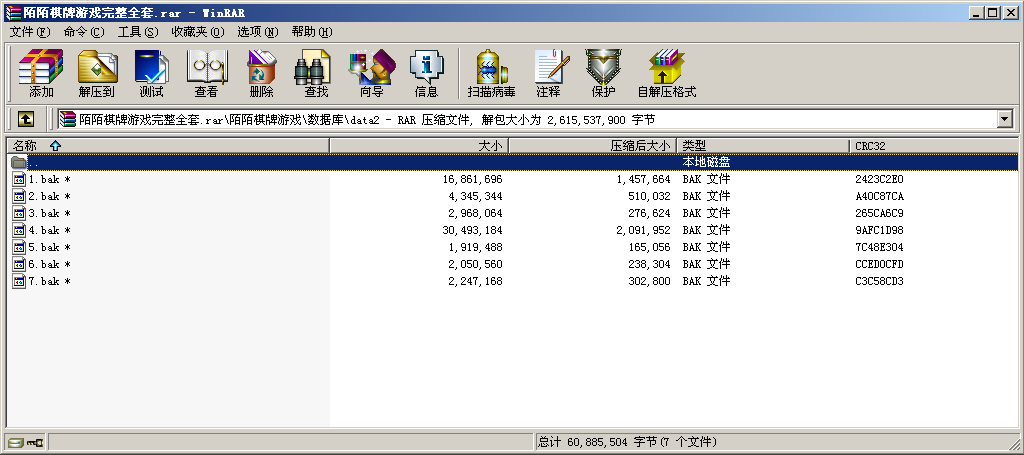Screen dimensions: 1024x455
Task: Open the Tools (工具) menu
Action: pyautogui.click(x=138, y=32)
